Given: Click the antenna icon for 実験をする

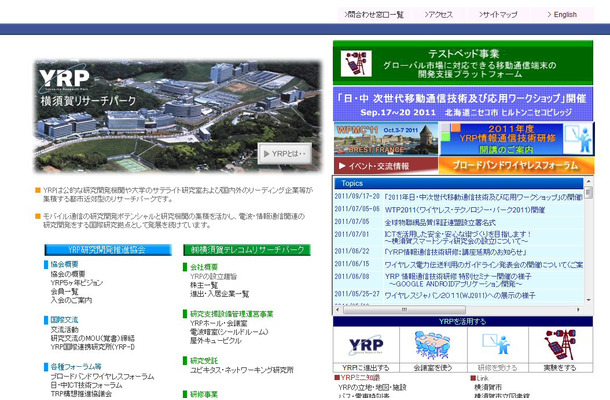Looking at the screenshot, I should [560, 344].
